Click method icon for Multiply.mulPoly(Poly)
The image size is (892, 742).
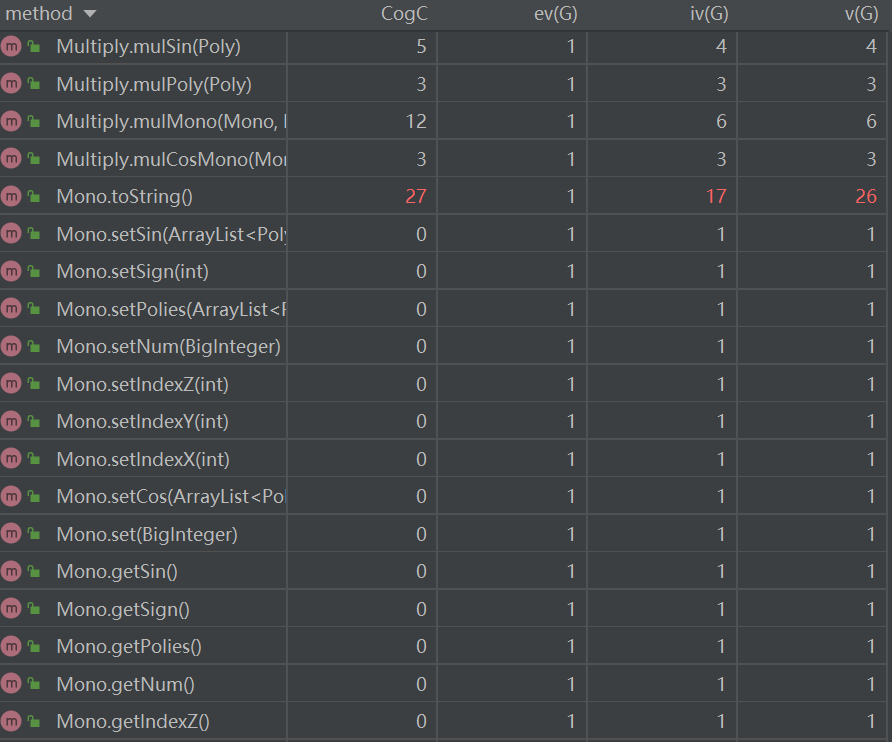[11, 84]
